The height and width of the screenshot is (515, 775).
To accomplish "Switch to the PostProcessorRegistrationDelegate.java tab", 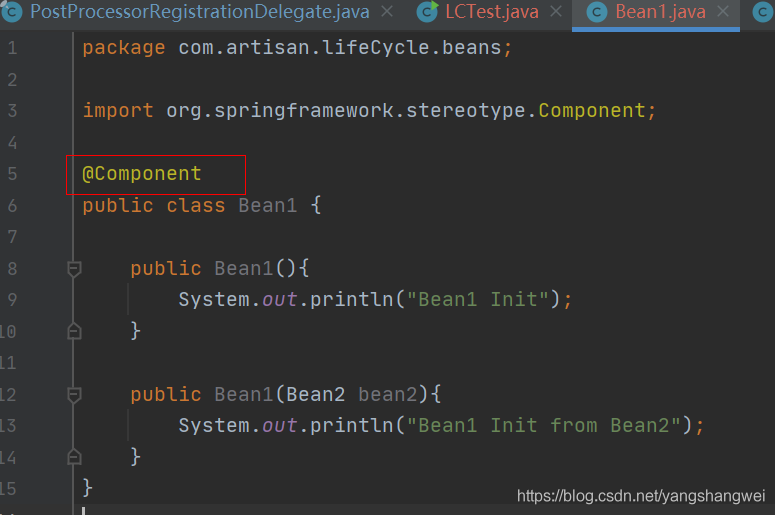I will (200, 13).
